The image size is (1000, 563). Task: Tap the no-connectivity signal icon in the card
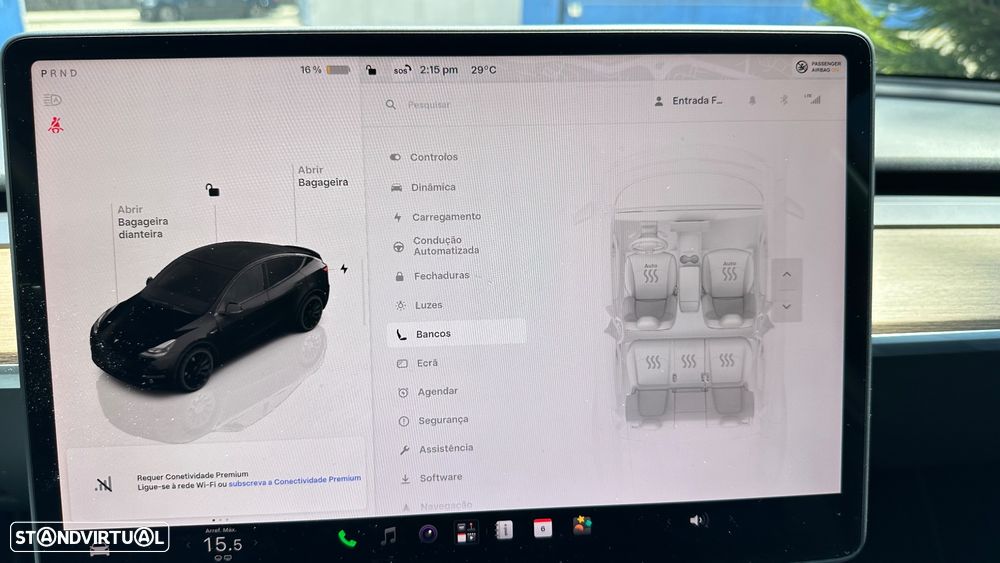click(103, 485)
